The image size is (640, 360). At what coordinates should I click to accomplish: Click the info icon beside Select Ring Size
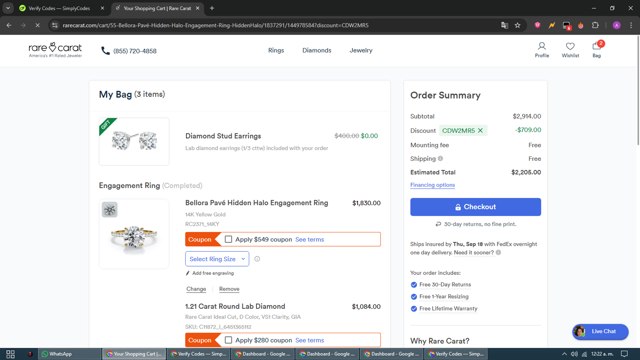click(x=257, y=259)
